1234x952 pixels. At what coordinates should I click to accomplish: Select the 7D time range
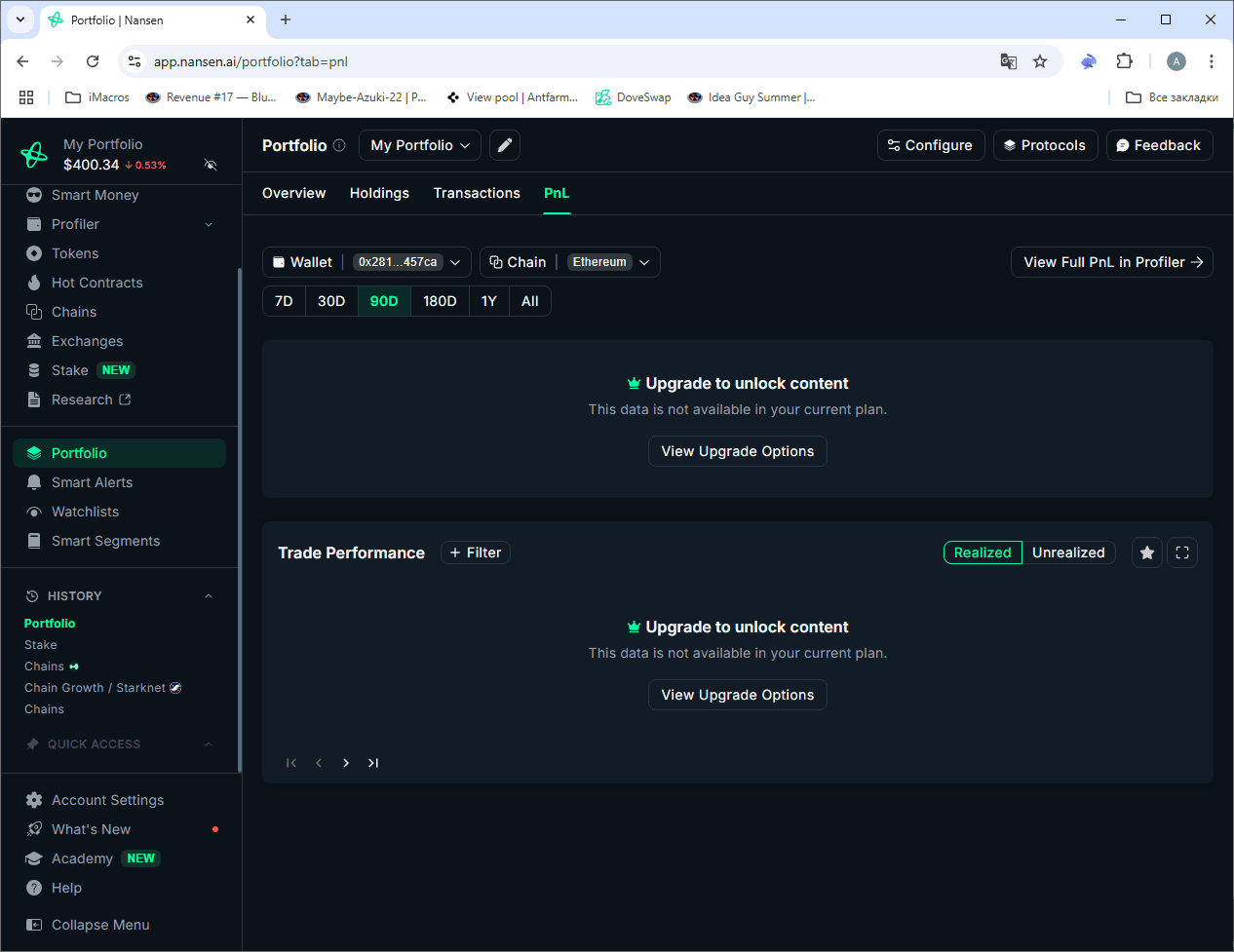coord(284,301)
